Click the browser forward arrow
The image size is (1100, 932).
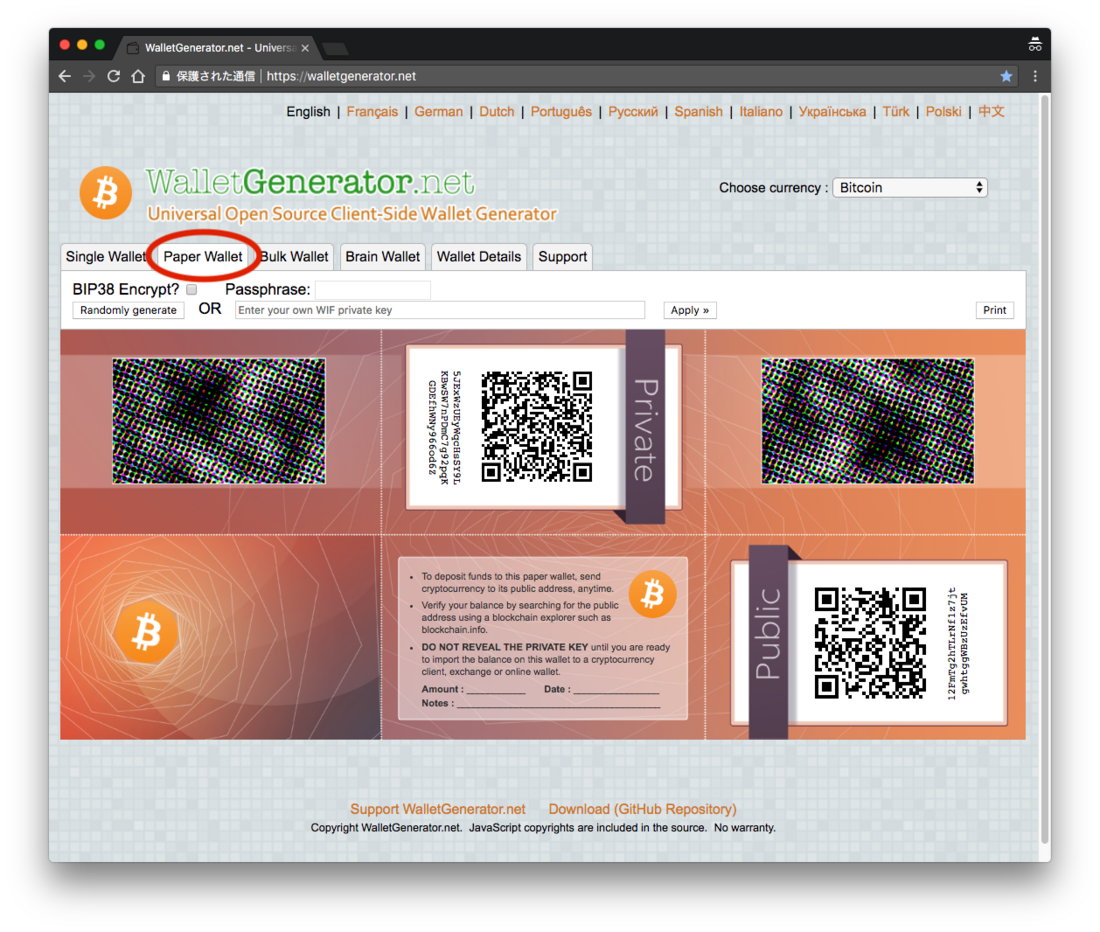[x=88, y=76]
